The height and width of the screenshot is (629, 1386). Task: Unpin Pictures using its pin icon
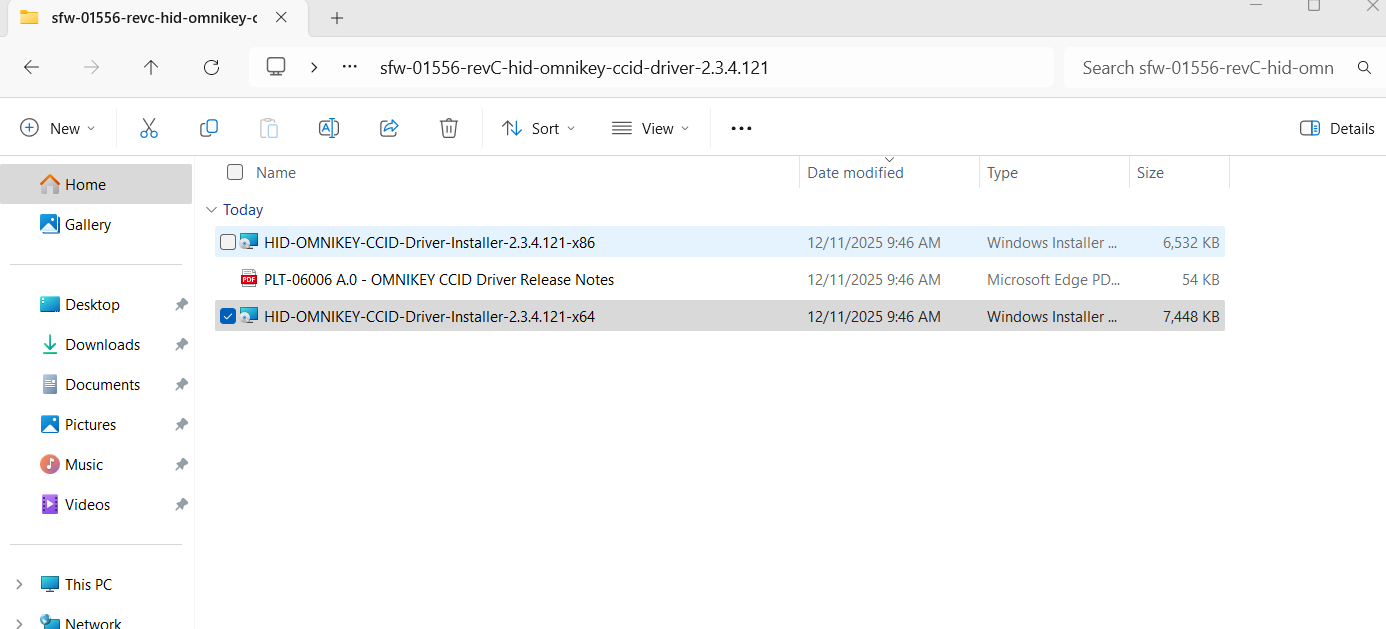coord(181,424)
